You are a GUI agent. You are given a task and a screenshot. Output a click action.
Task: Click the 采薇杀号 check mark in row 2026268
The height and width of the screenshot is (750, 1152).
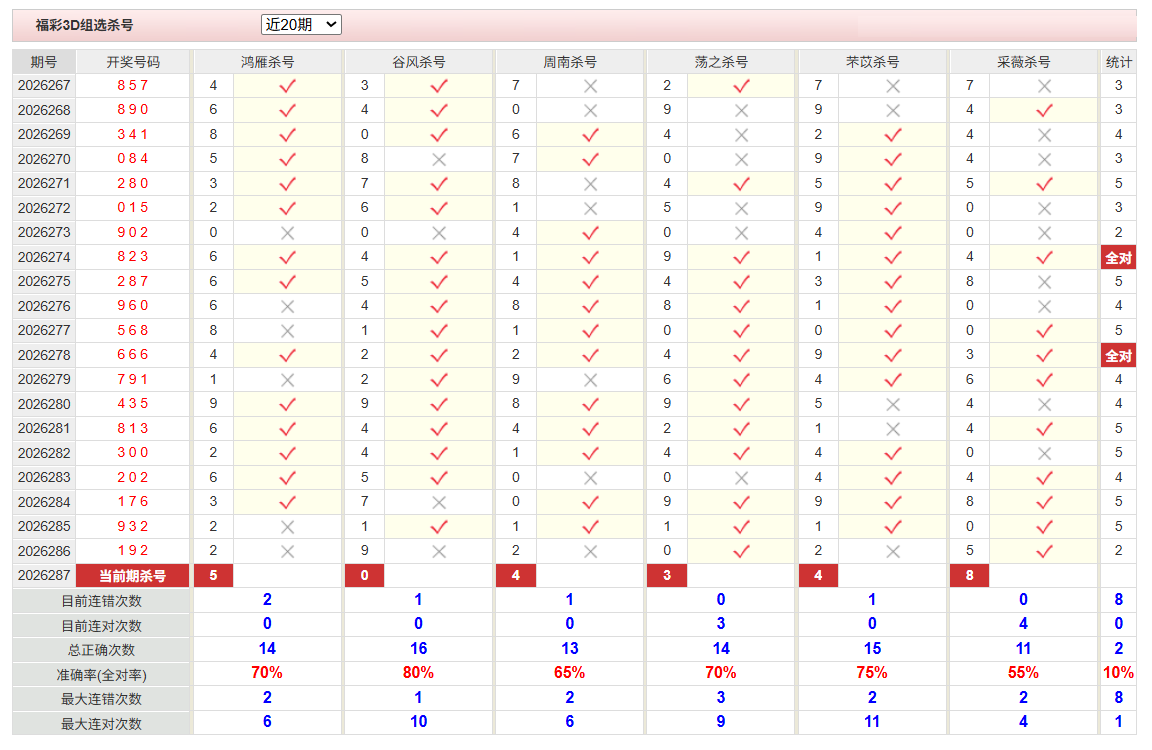click(x=1044, y=111)
